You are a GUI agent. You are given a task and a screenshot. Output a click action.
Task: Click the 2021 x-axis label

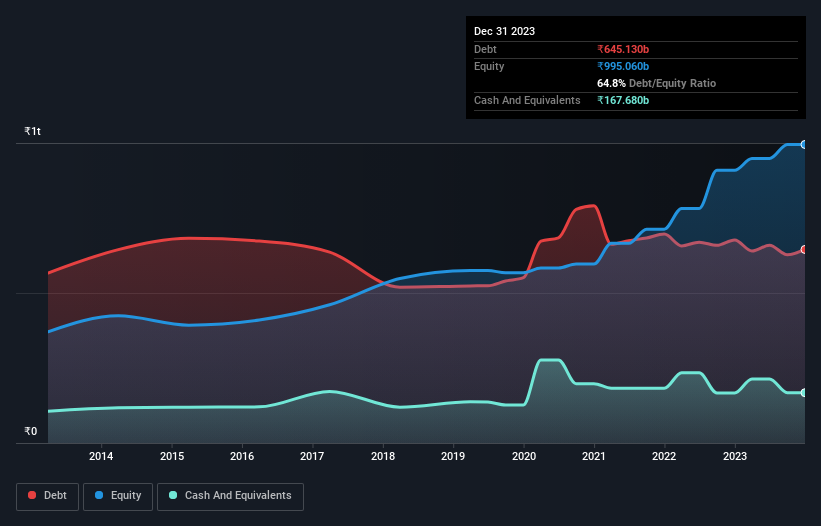coord(594,456)
